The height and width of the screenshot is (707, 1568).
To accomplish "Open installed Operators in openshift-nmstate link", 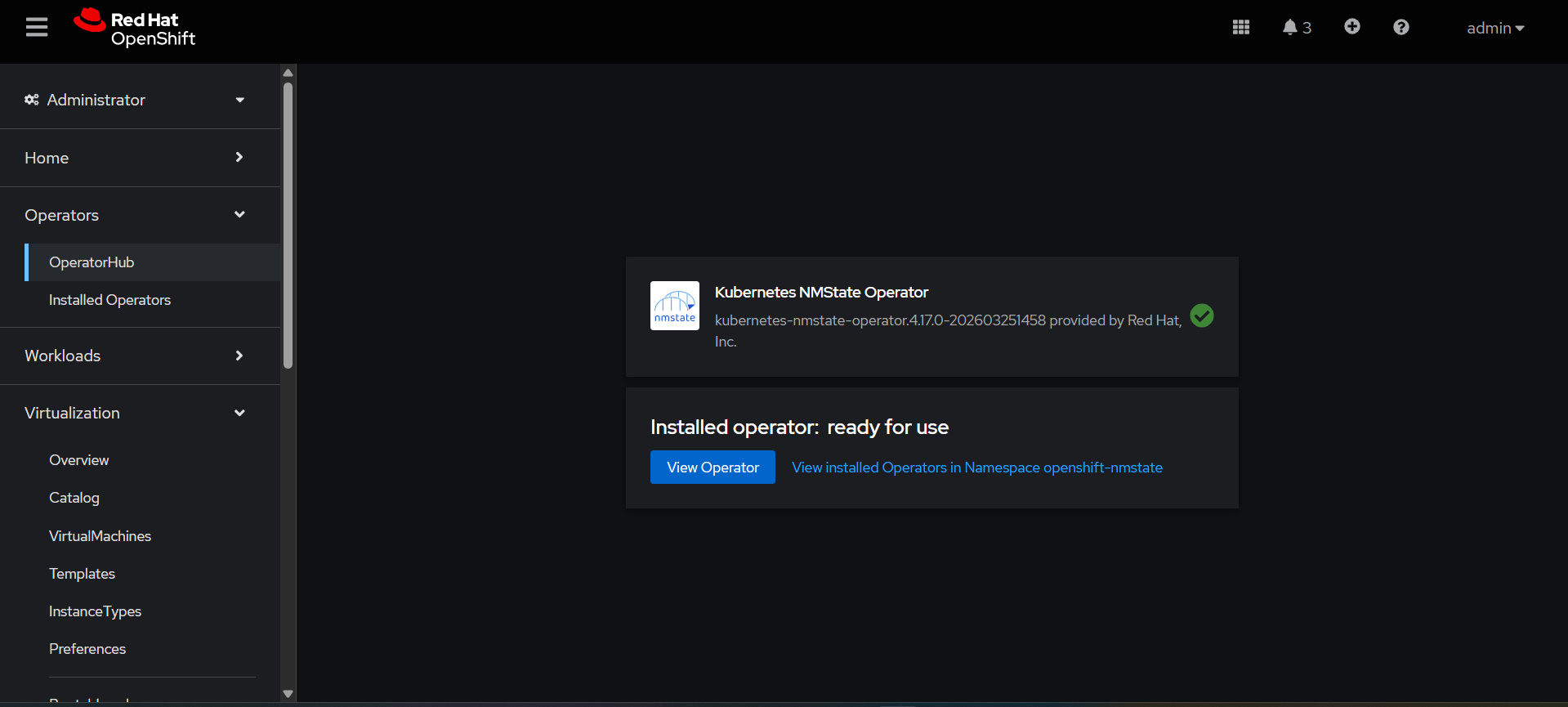I will coord(976,468).
